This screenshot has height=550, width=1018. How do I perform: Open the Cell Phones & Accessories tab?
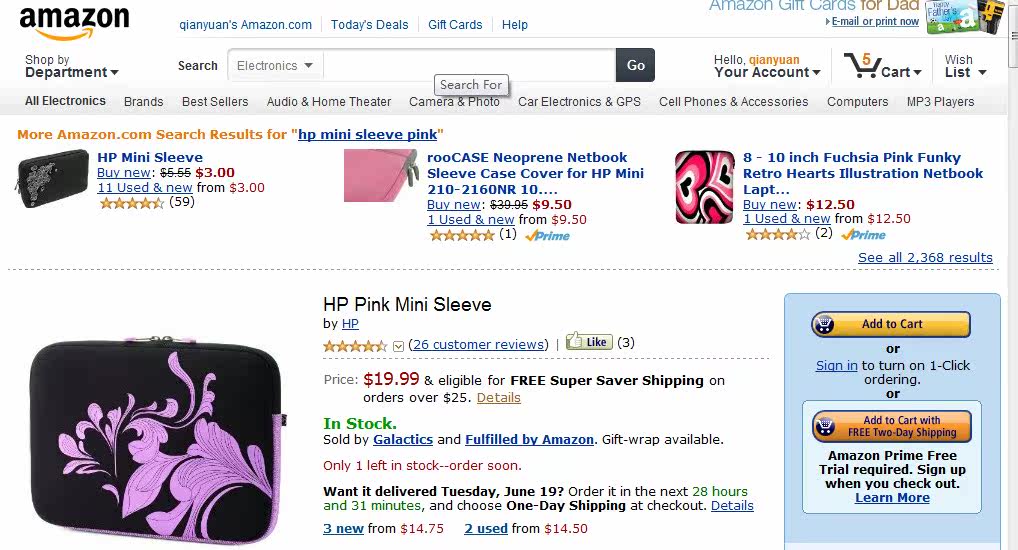pos(733,102)
